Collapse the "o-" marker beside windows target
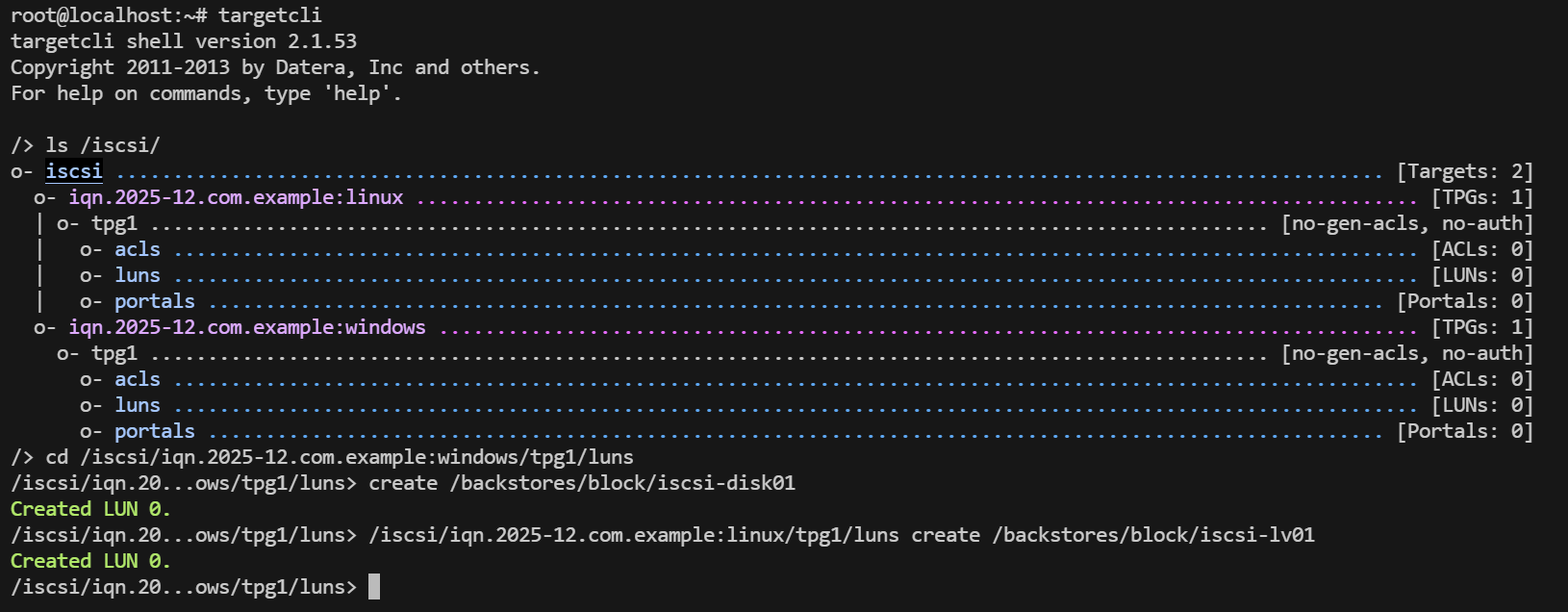Screen dimensions: 1568x612 (44, 327)
